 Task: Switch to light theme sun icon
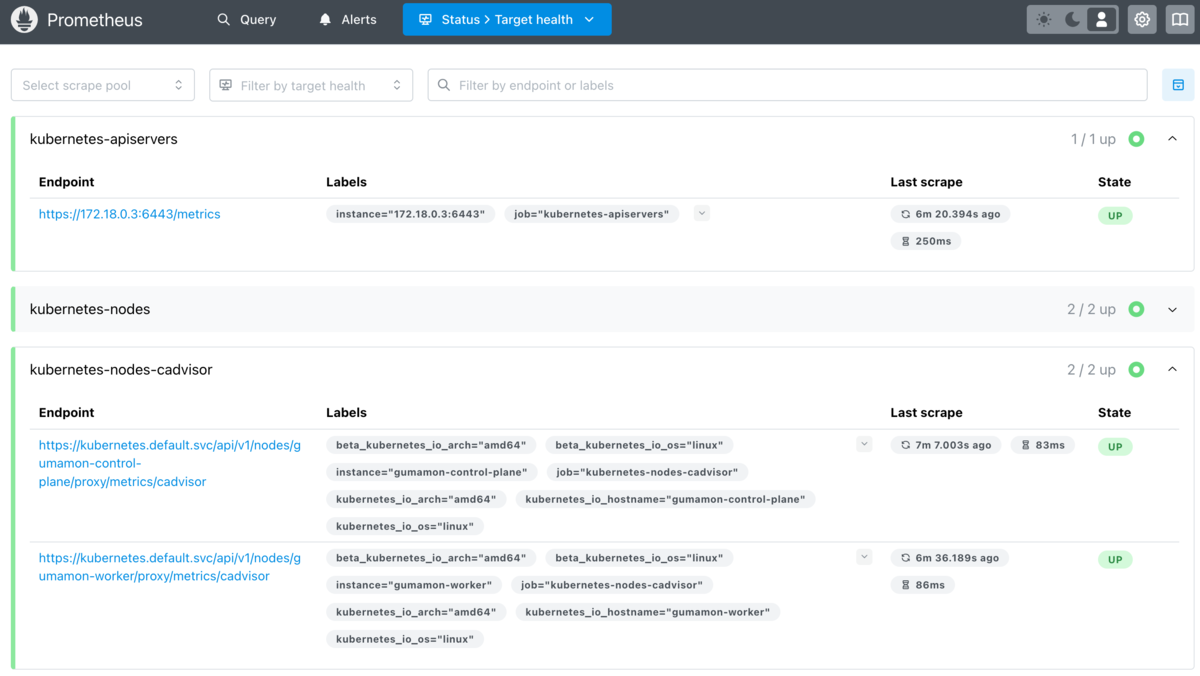click(1044, 20)
